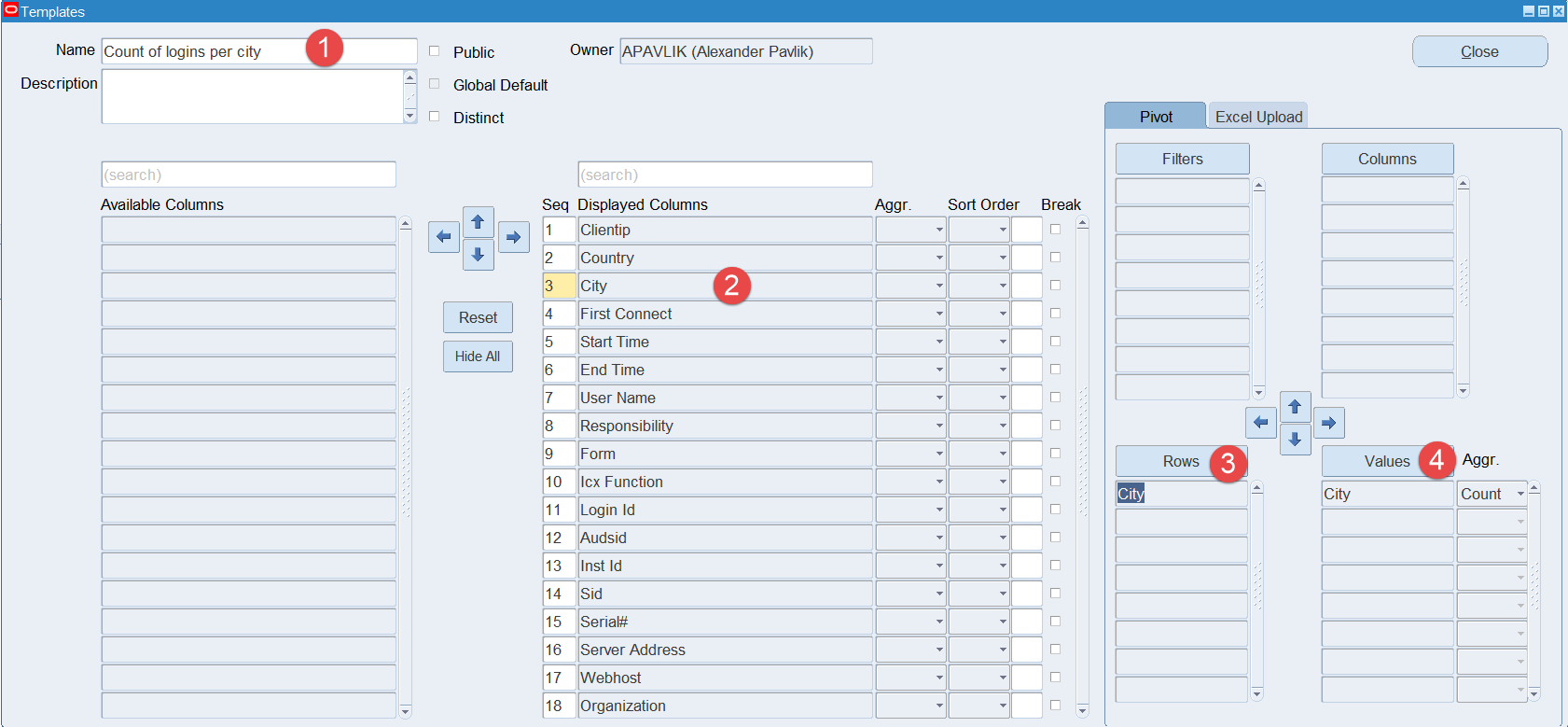Switch to the Excel Upload tab
The height and width of the screenshot is (727, 1568).
coord(1258,117)
